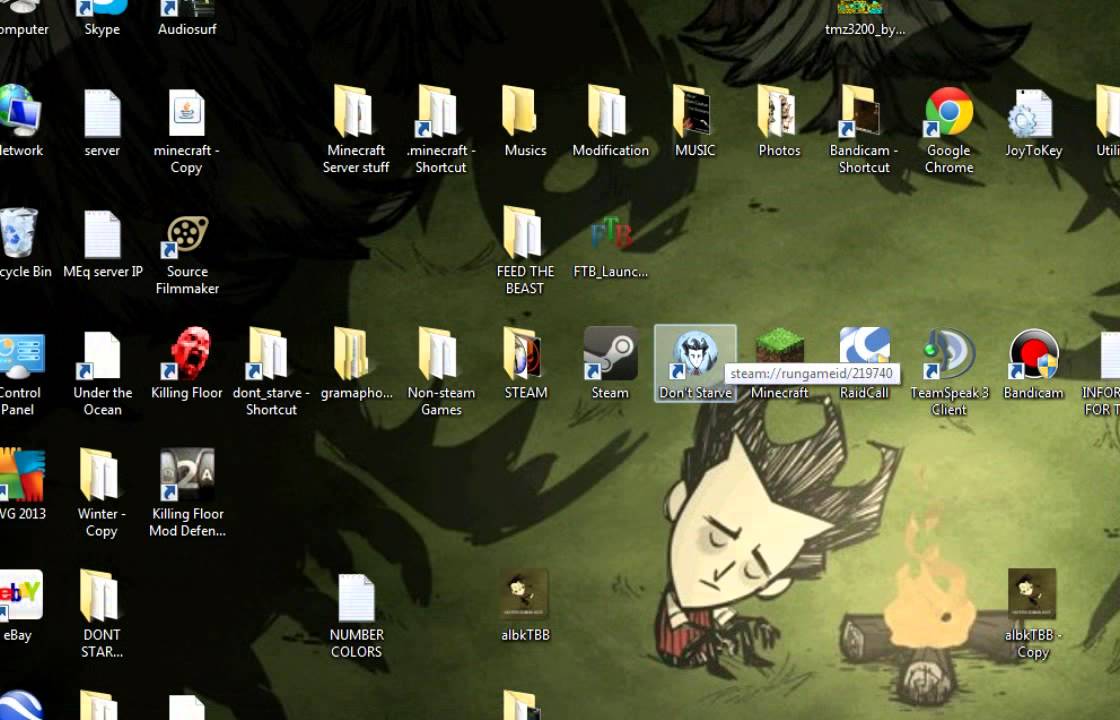This screenshot has height=720, width=1120.
Task: Select the 'Under the Ocean' shortcut
Action: click(x=102, y=374)
